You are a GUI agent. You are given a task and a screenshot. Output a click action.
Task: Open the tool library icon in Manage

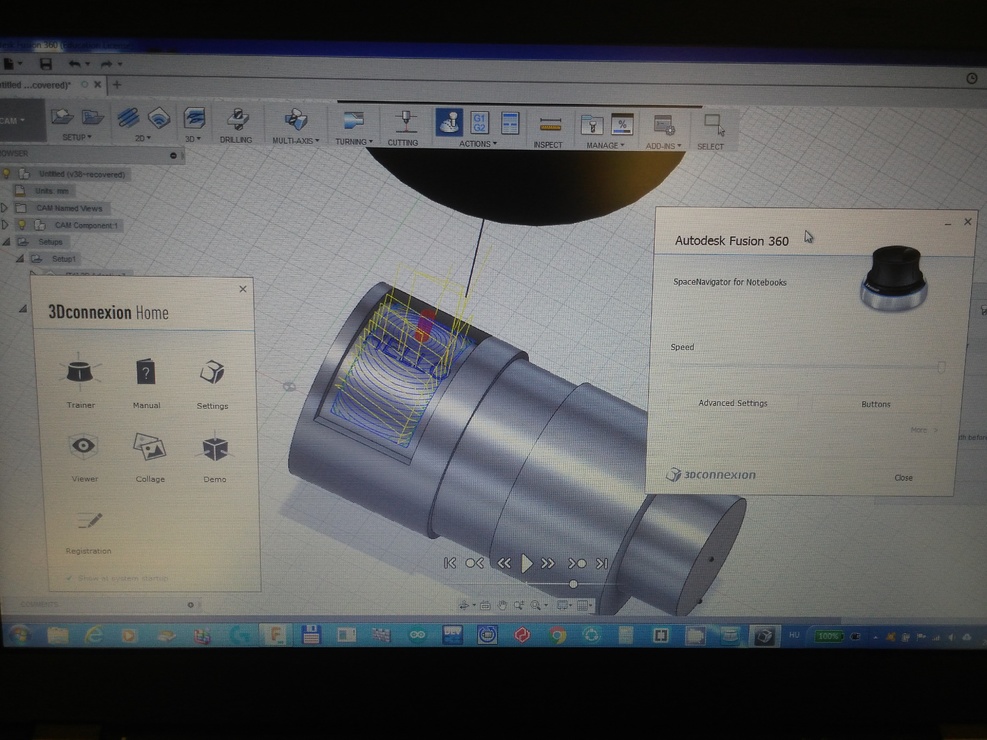tap(591, 125)
